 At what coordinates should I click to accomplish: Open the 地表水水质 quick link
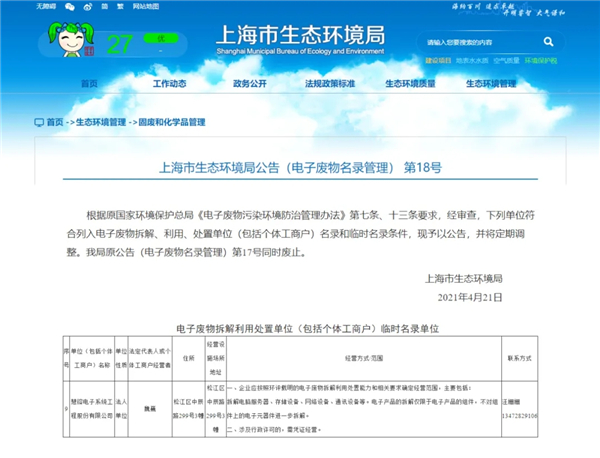tap(472, 60)
